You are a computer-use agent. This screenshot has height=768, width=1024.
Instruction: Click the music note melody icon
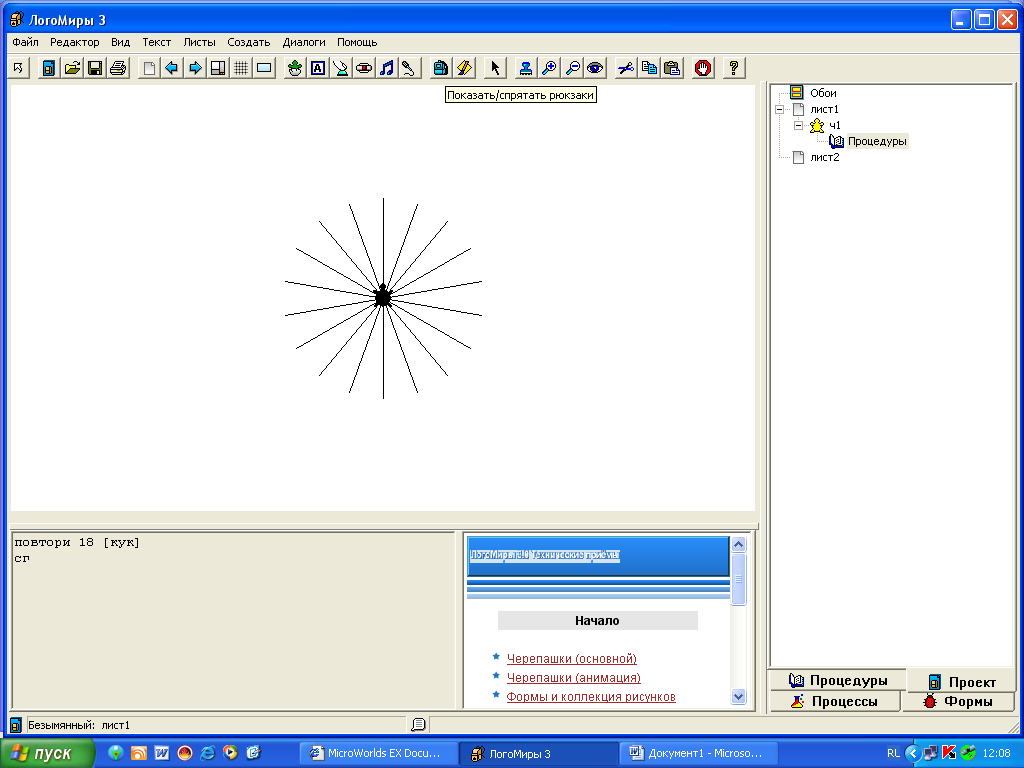click(x=387, y=68)
